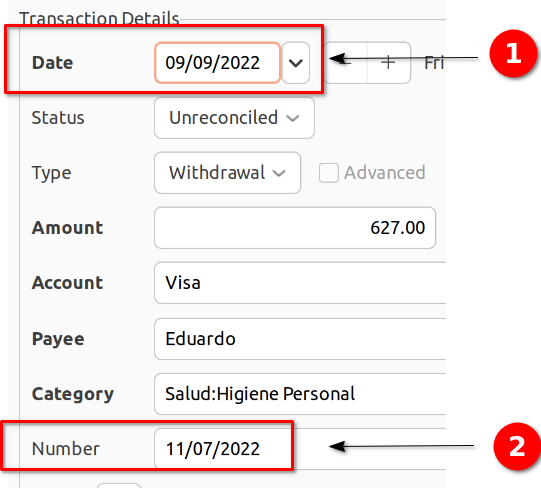541x488 pixels.
Task: Expand the Unreconciled status dropdown
Action: (234, 118)
